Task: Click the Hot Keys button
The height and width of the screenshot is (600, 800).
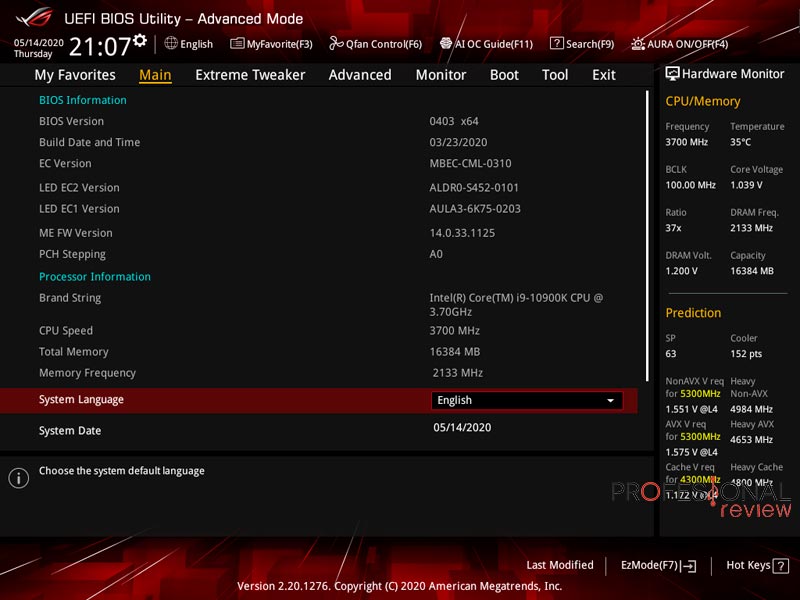Action: click(x=757, y=565)
